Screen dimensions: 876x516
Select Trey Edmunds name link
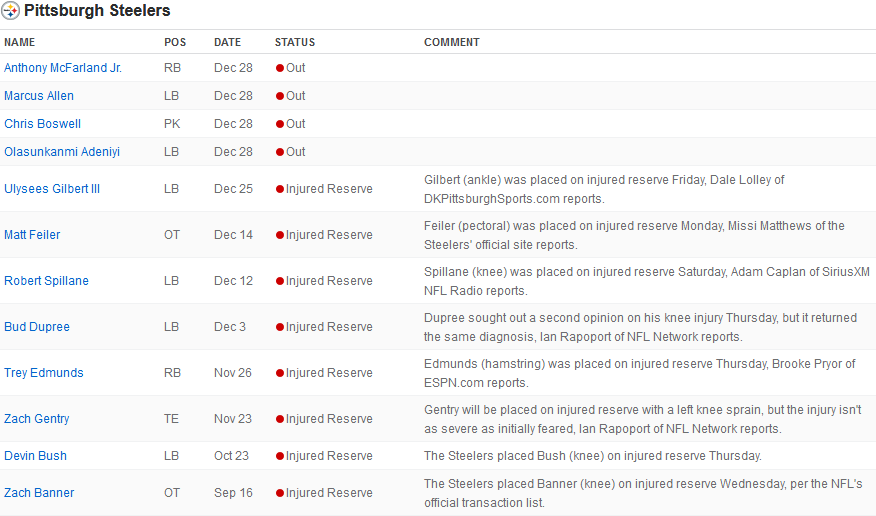click(x=44, y=372)
